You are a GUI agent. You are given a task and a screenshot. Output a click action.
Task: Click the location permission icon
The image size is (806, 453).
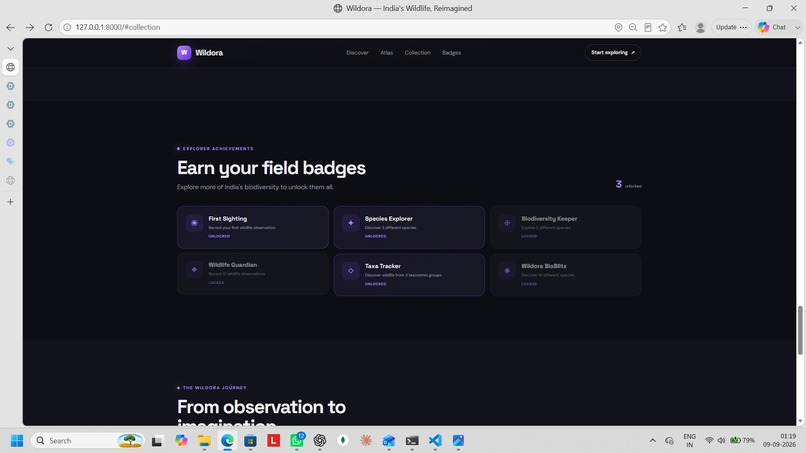618,27
